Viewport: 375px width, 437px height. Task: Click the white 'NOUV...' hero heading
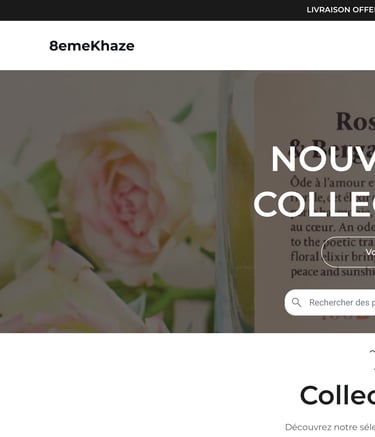click(323, 159)
